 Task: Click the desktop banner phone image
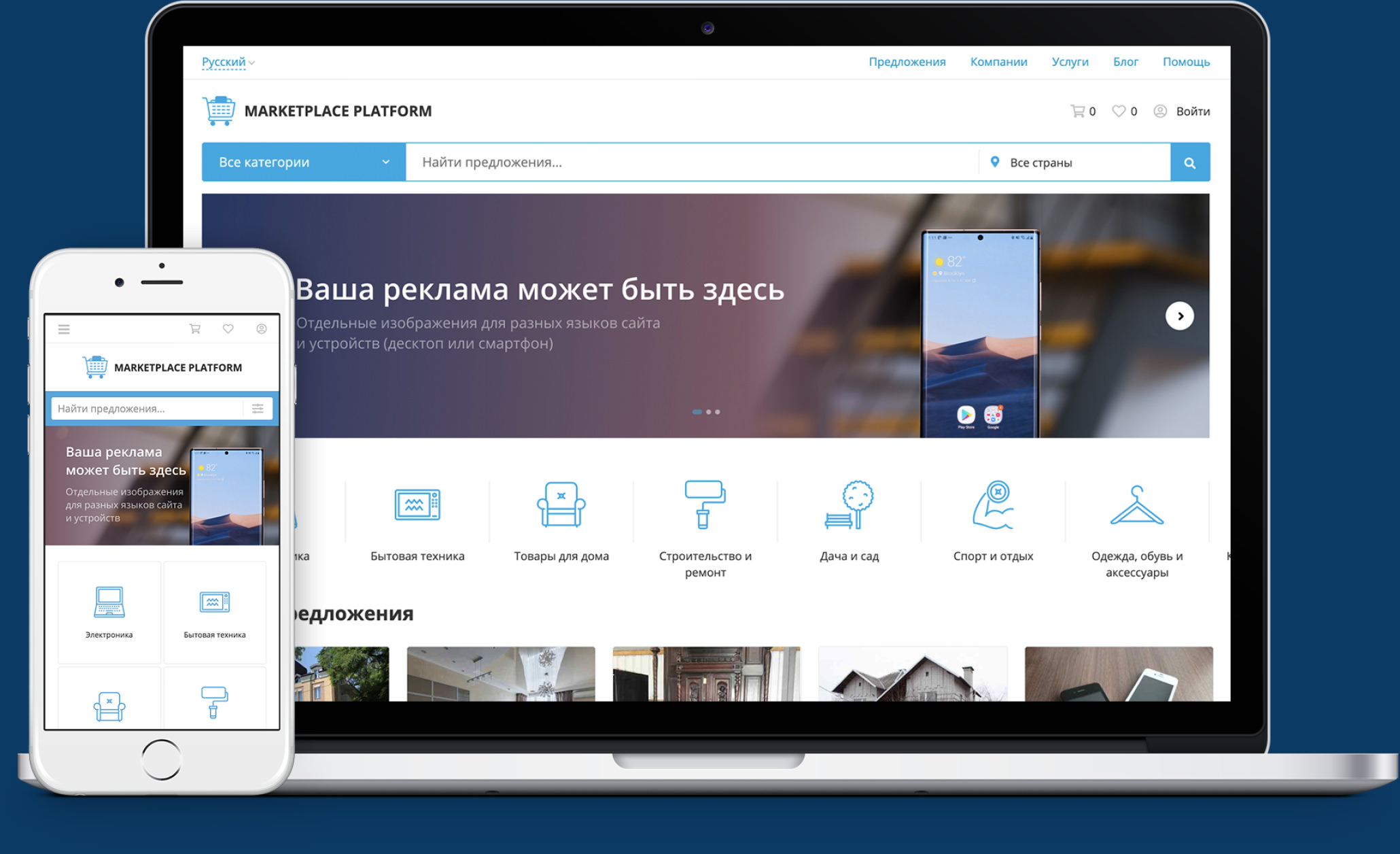(x=979, y=334)
